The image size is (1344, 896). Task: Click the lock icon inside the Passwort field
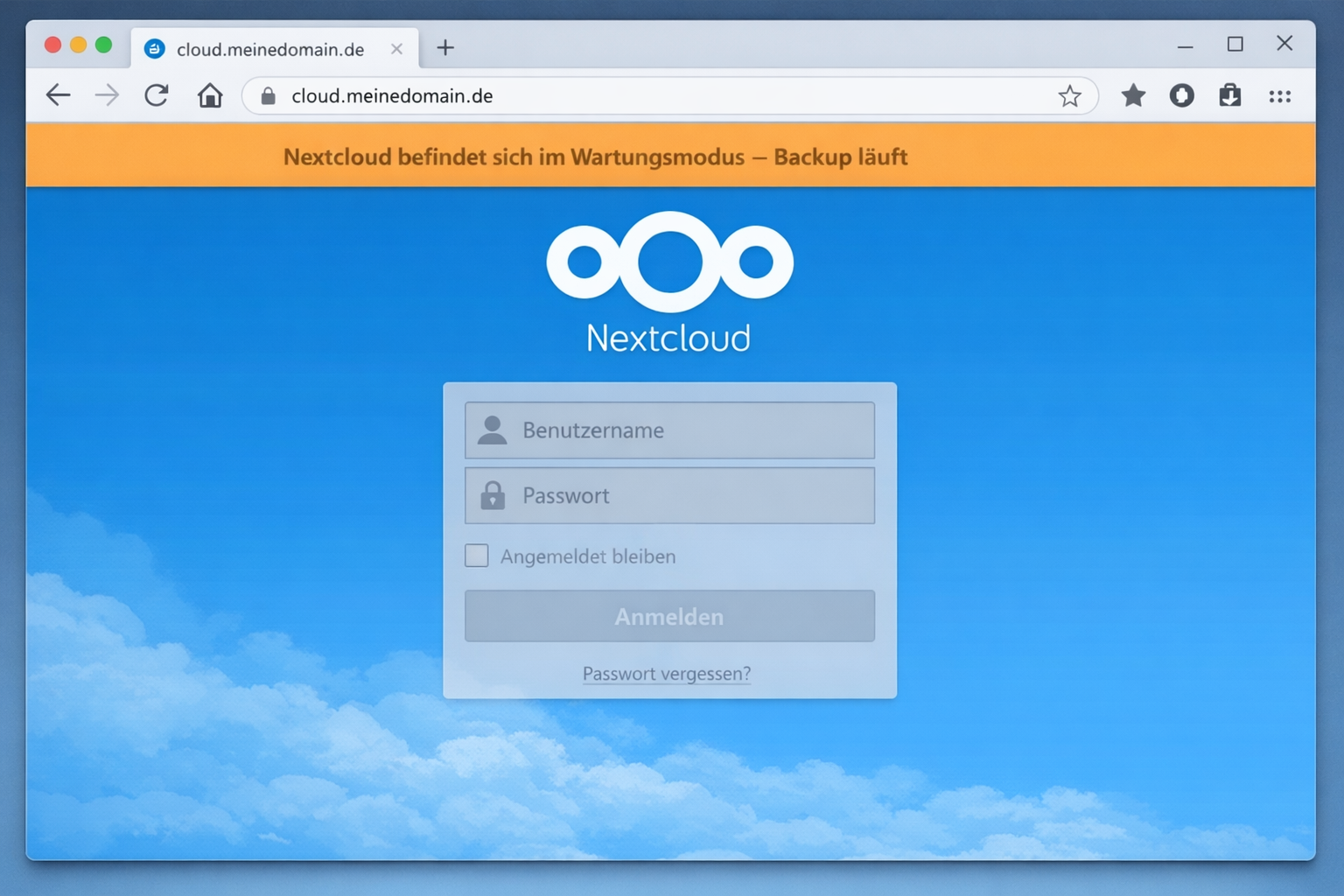tap(493, 495)
